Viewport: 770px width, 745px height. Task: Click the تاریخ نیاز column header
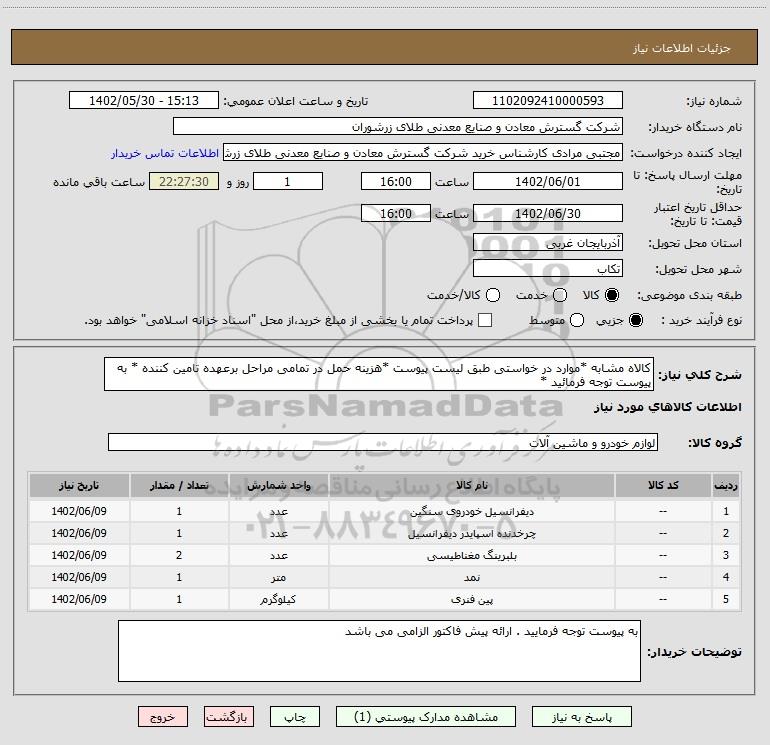[79, 485]
